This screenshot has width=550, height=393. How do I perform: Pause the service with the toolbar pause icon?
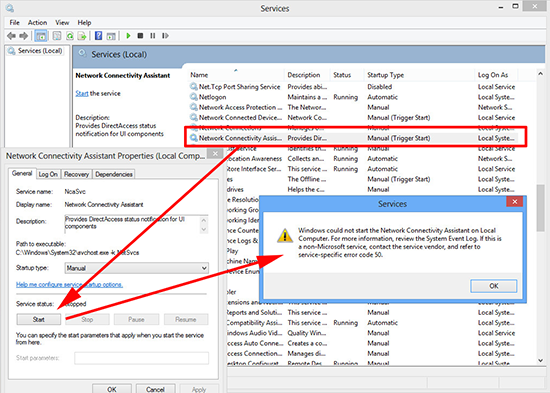pos(153,36)
